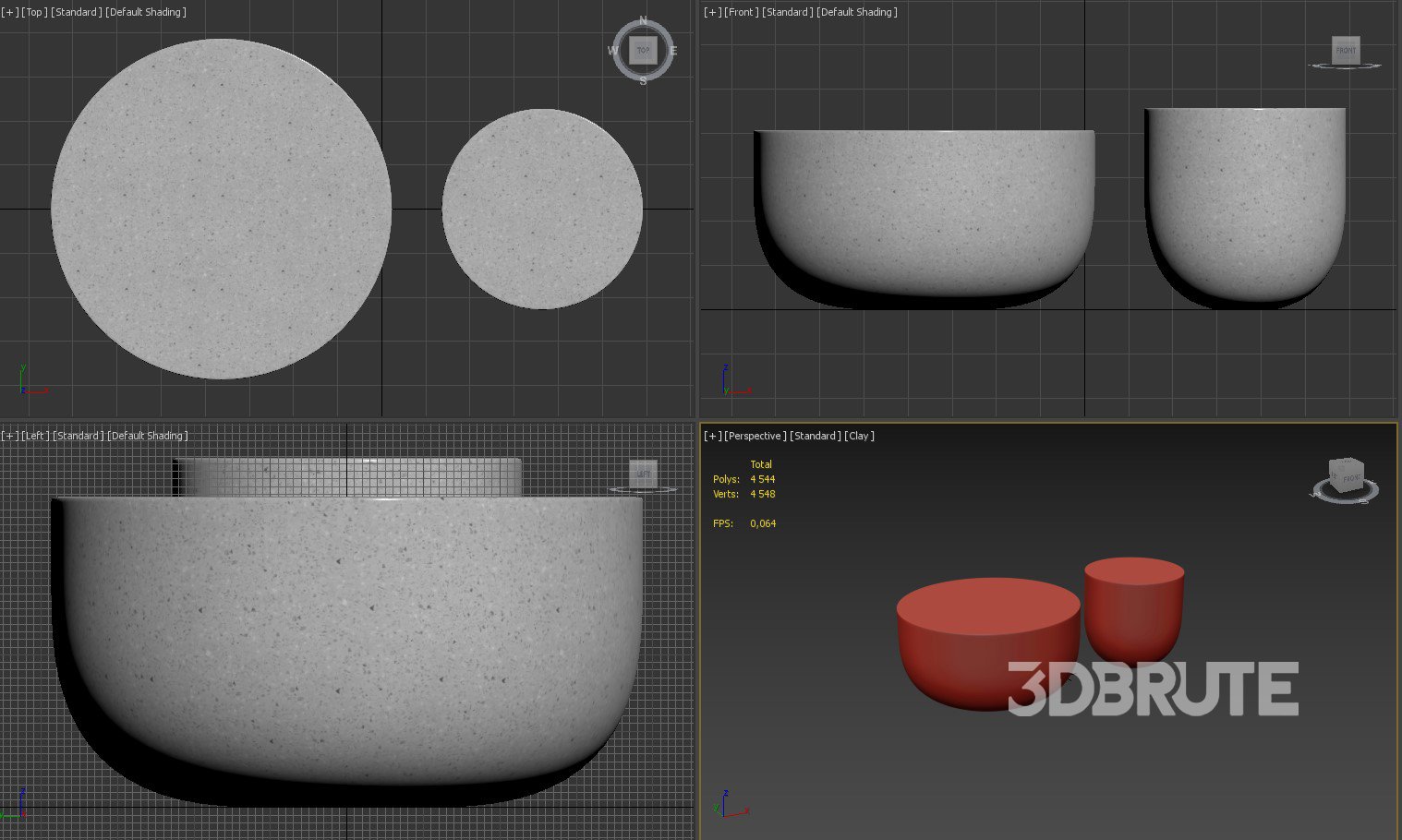
Task: Open the [Clay] shading menu in Perspective
Action: pyautogui.click(x=859, y=436)
